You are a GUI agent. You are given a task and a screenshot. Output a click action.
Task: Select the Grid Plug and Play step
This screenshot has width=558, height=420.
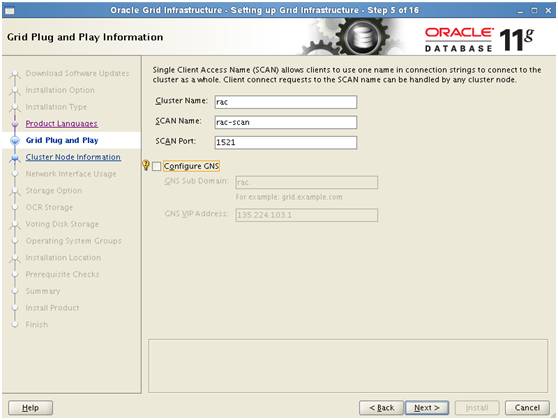click(x=62, y=140)
